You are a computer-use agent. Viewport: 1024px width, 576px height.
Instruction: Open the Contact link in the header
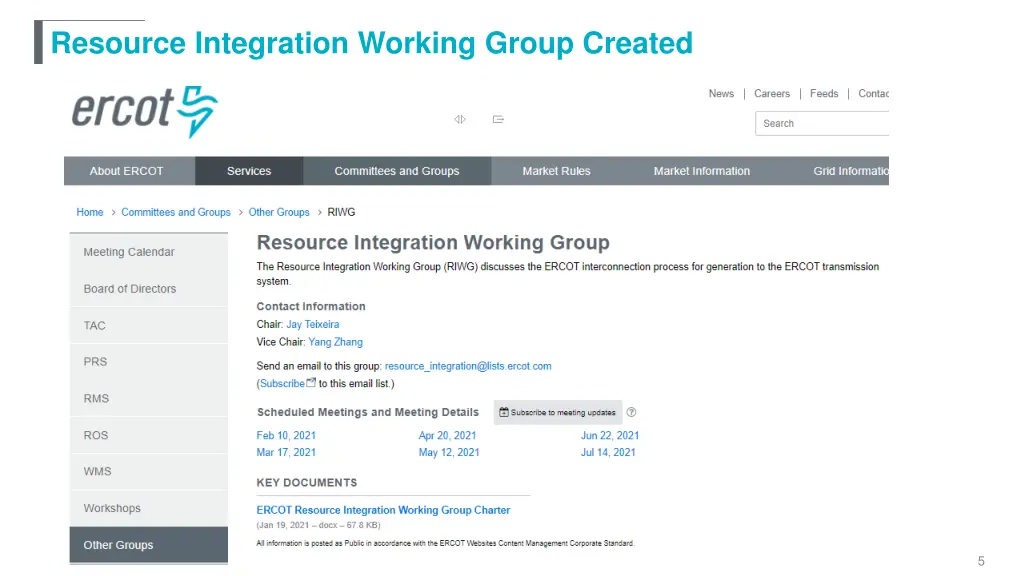click(874, 93)
